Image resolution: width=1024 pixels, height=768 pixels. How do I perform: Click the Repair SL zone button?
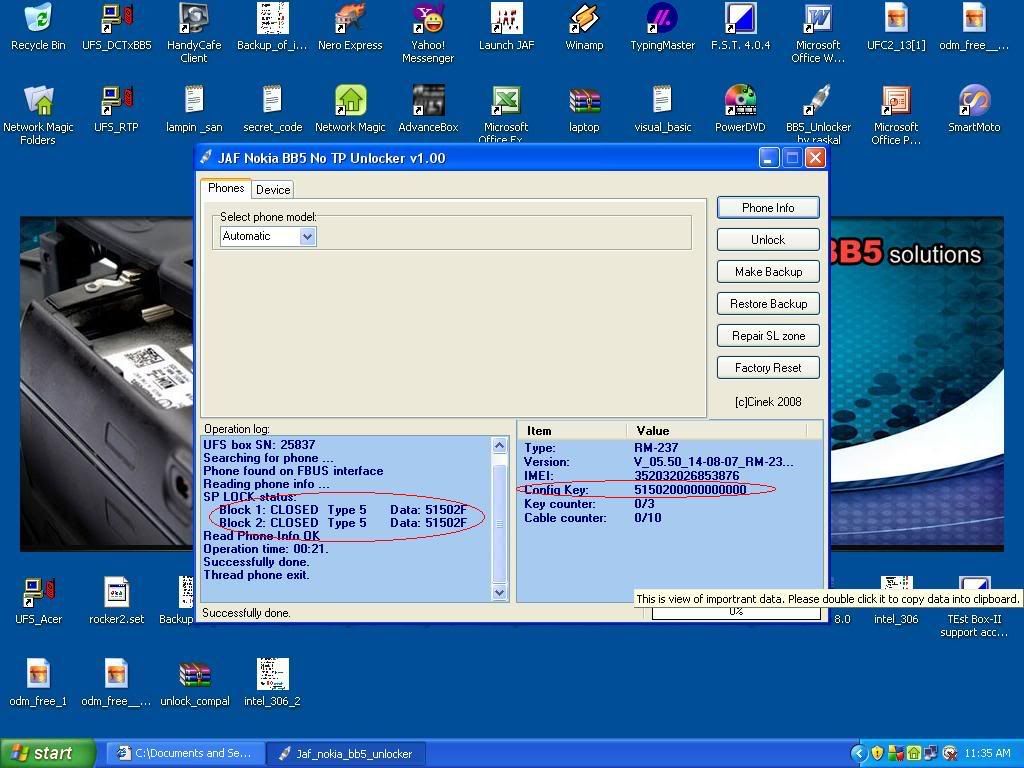tap(768, 336)
